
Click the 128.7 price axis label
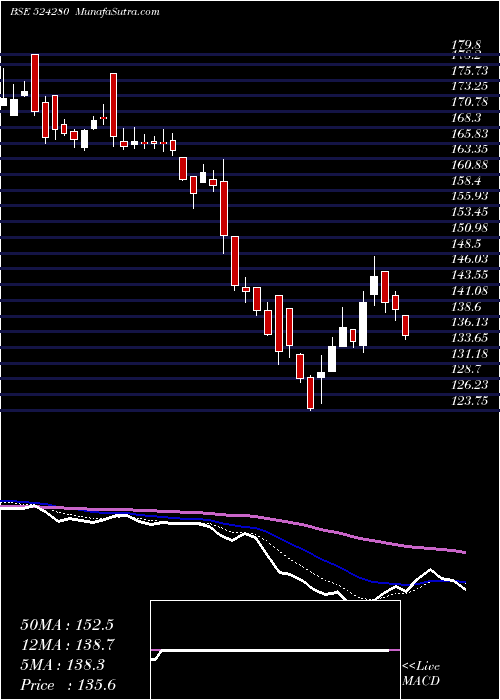(x=467, y=369)
